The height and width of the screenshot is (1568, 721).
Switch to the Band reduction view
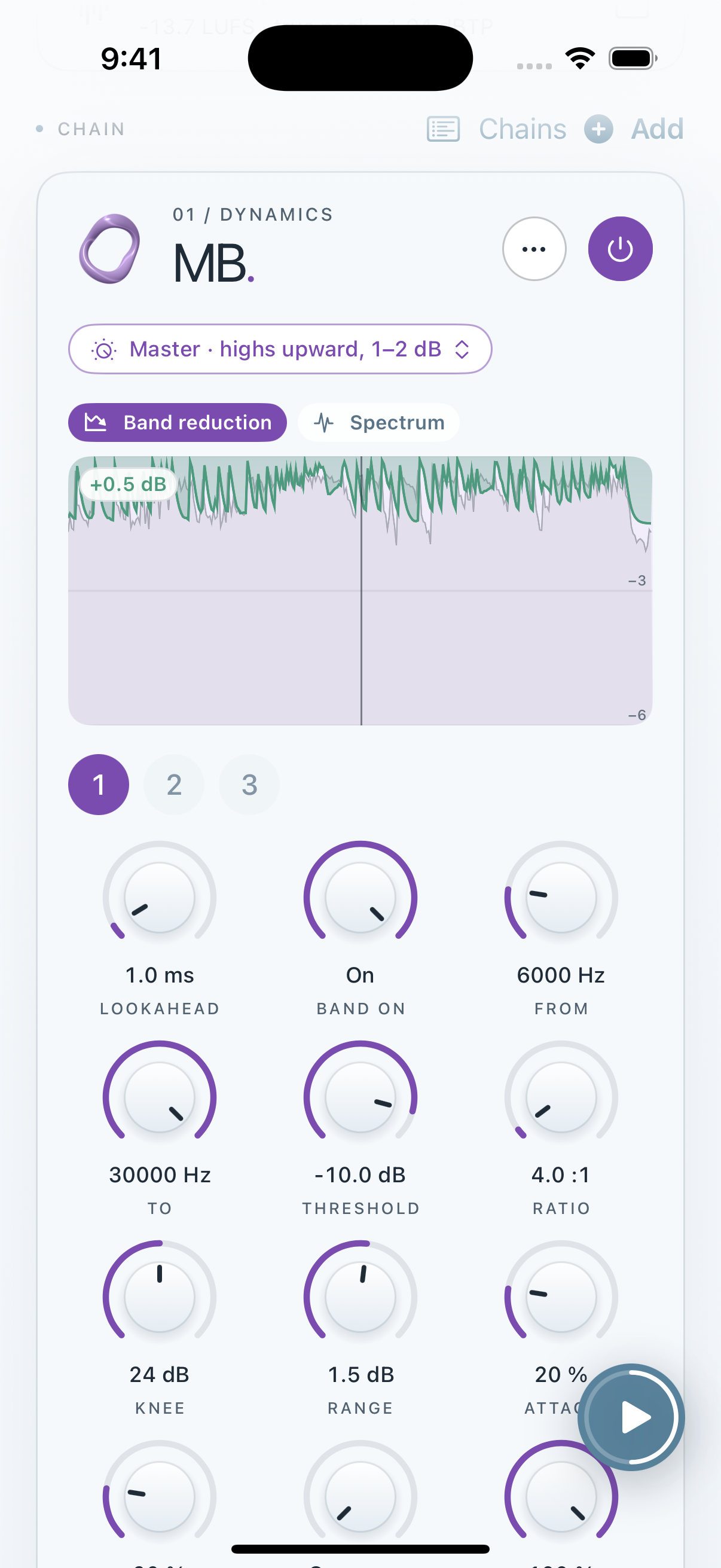[x=177, y=422]
